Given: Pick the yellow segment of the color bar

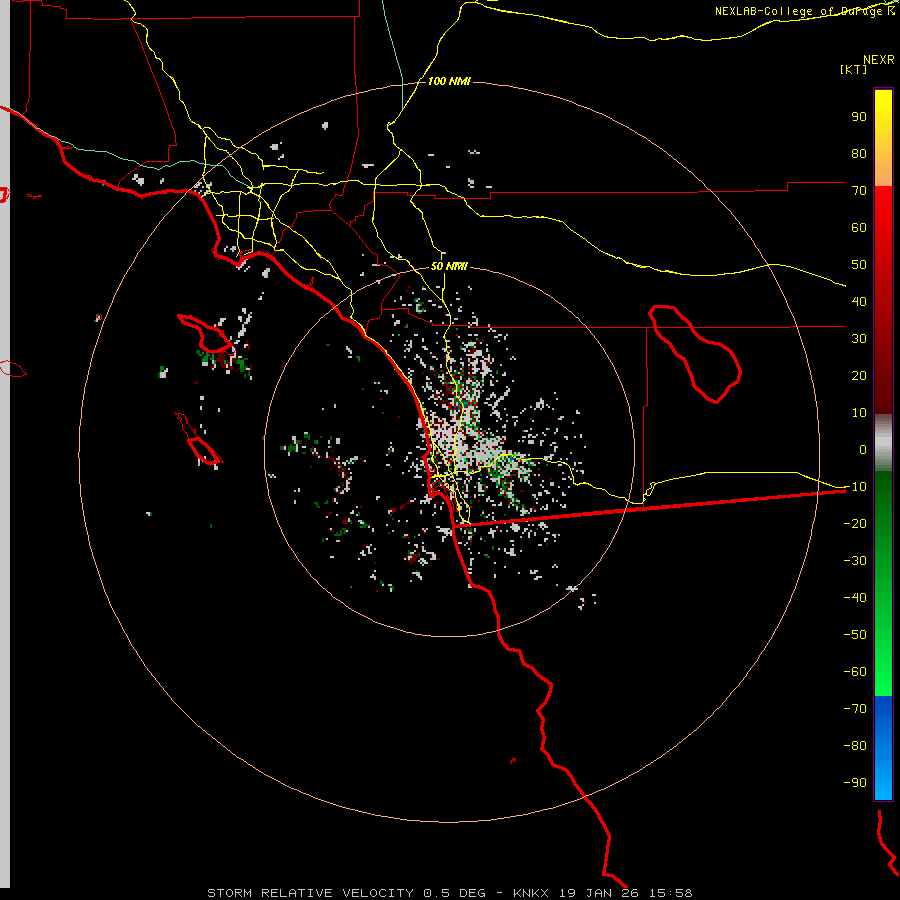Looking at the screenshot, I should 883,115.
